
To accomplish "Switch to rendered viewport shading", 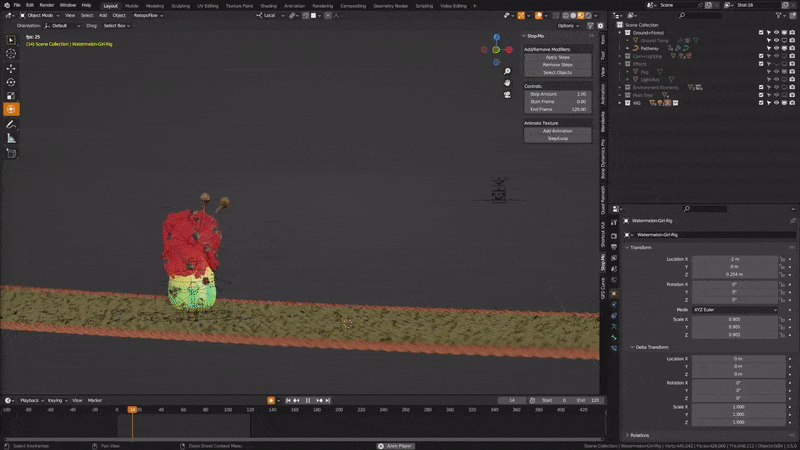I will 588,16.
